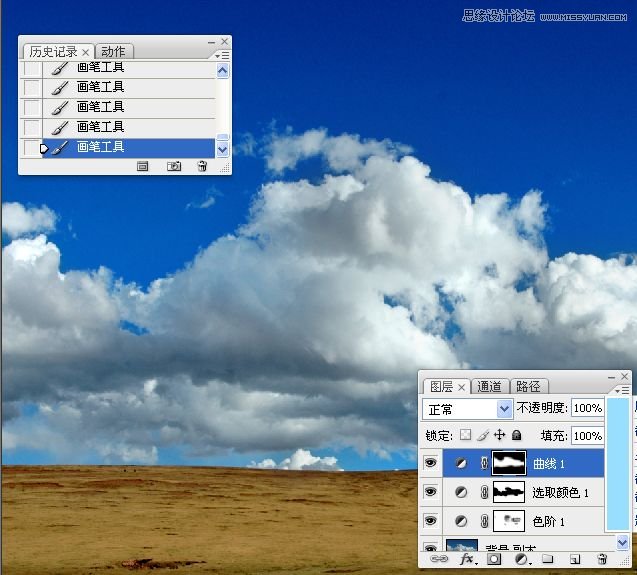The width and height of the screenshot is (637, 575).
Task: Enable lock transparent pixels option
Action: pyautogui.click(x=465, y=436)
